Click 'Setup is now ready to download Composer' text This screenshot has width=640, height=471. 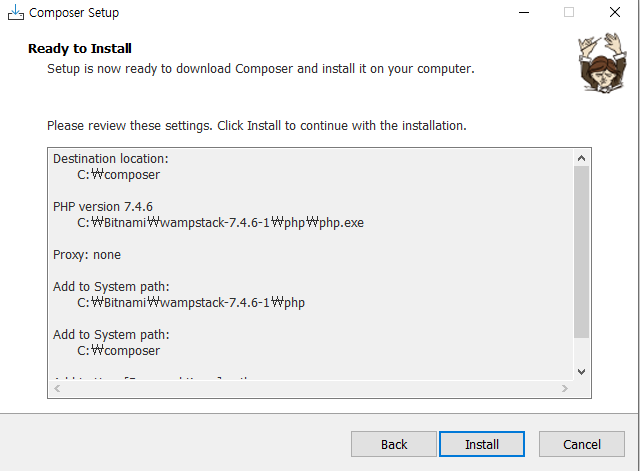pyautogui.click(x=261, y=69)
